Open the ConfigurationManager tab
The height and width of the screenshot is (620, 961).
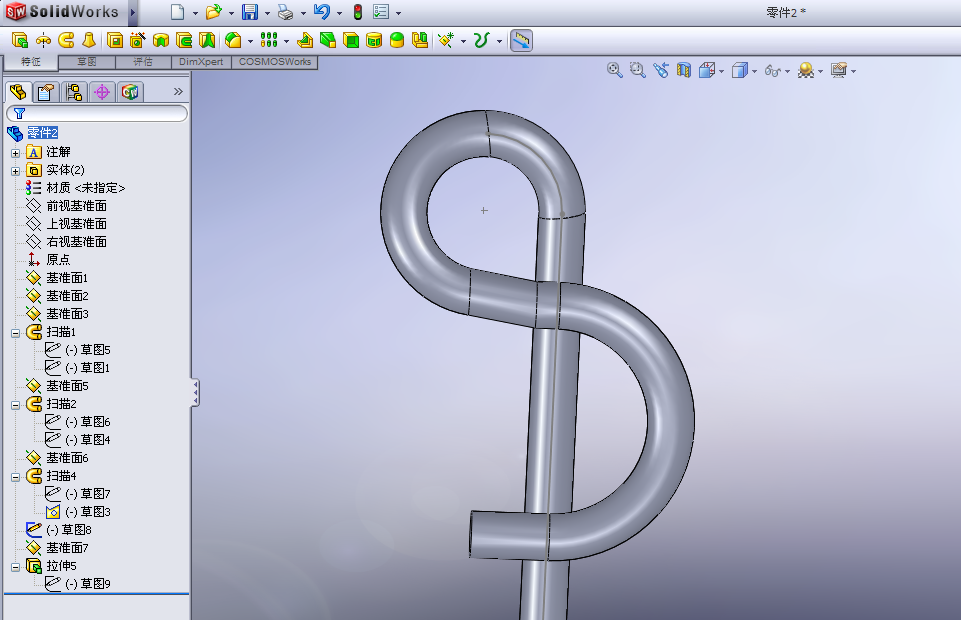[74, 92]
